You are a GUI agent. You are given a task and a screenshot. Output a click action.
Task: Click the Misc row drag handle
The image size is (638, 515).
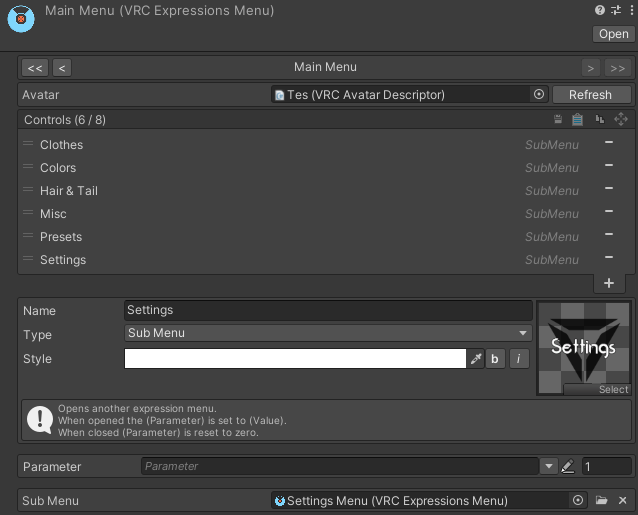click(x=28, y=212)
